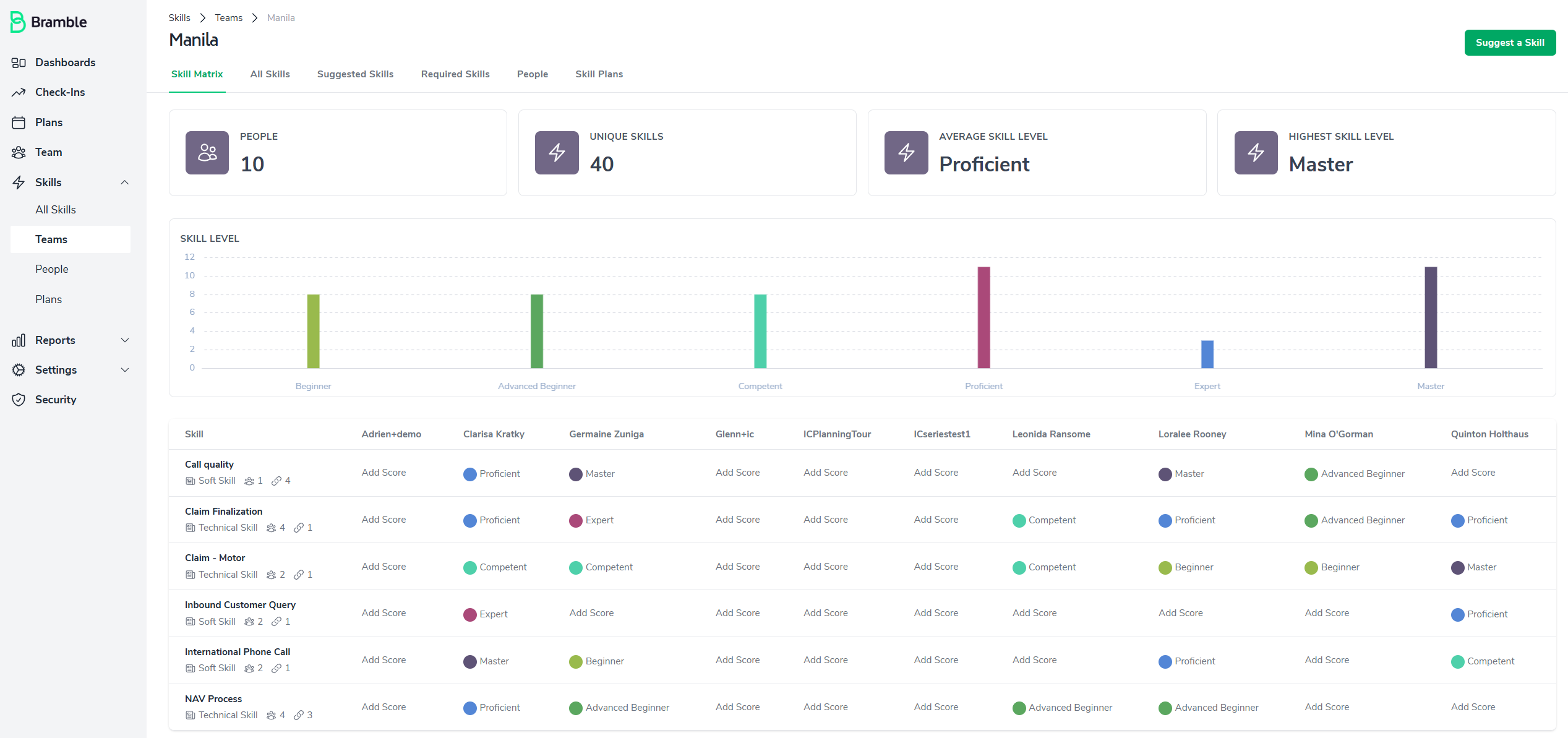Viewport: 1568px width, 738px height.
Task: Click the Bramble logo icon
Action: point(17,22)
